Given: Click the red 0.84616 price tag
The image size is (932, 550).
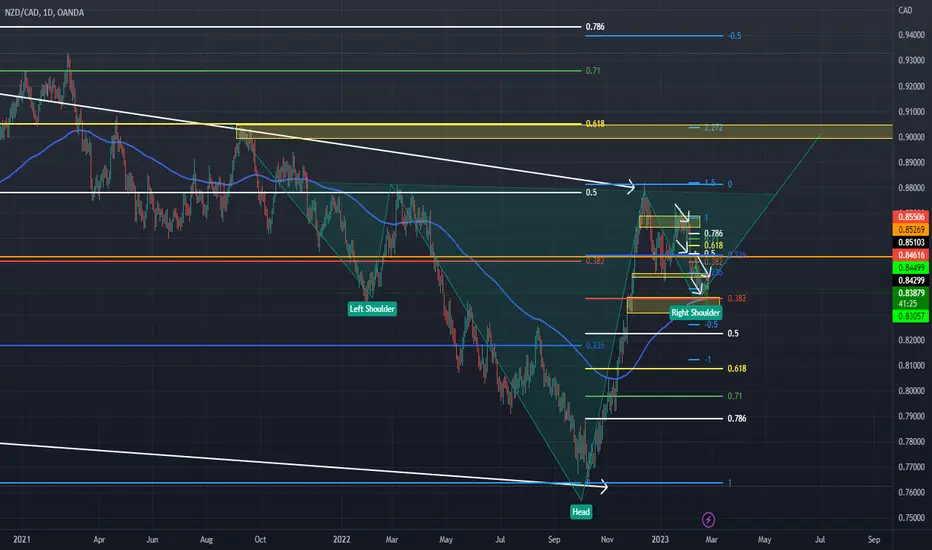Looking at the screenshot, I should (x=911, y=254).
